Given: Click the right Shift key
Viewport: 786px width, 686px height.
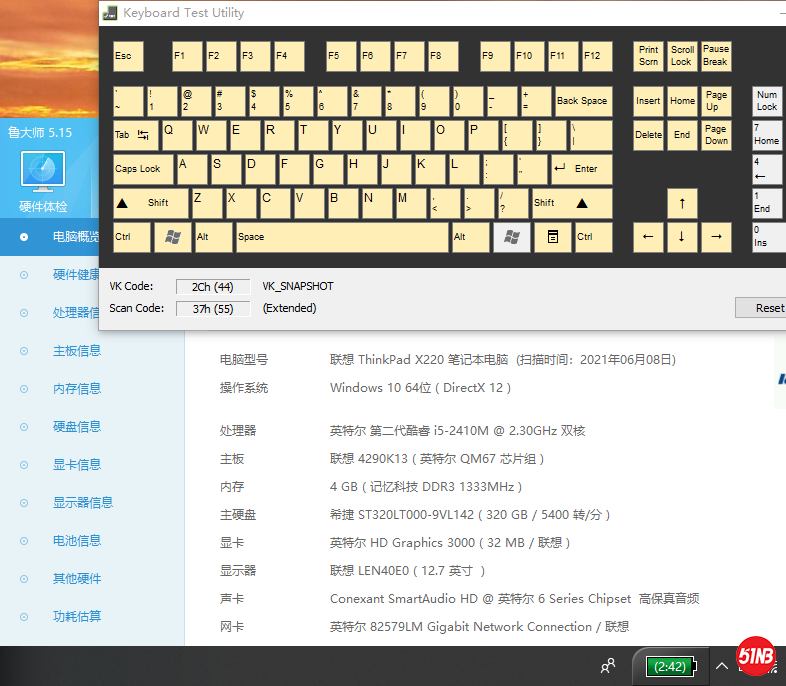Looking at the screenshot, I should [x=572, y=203].
